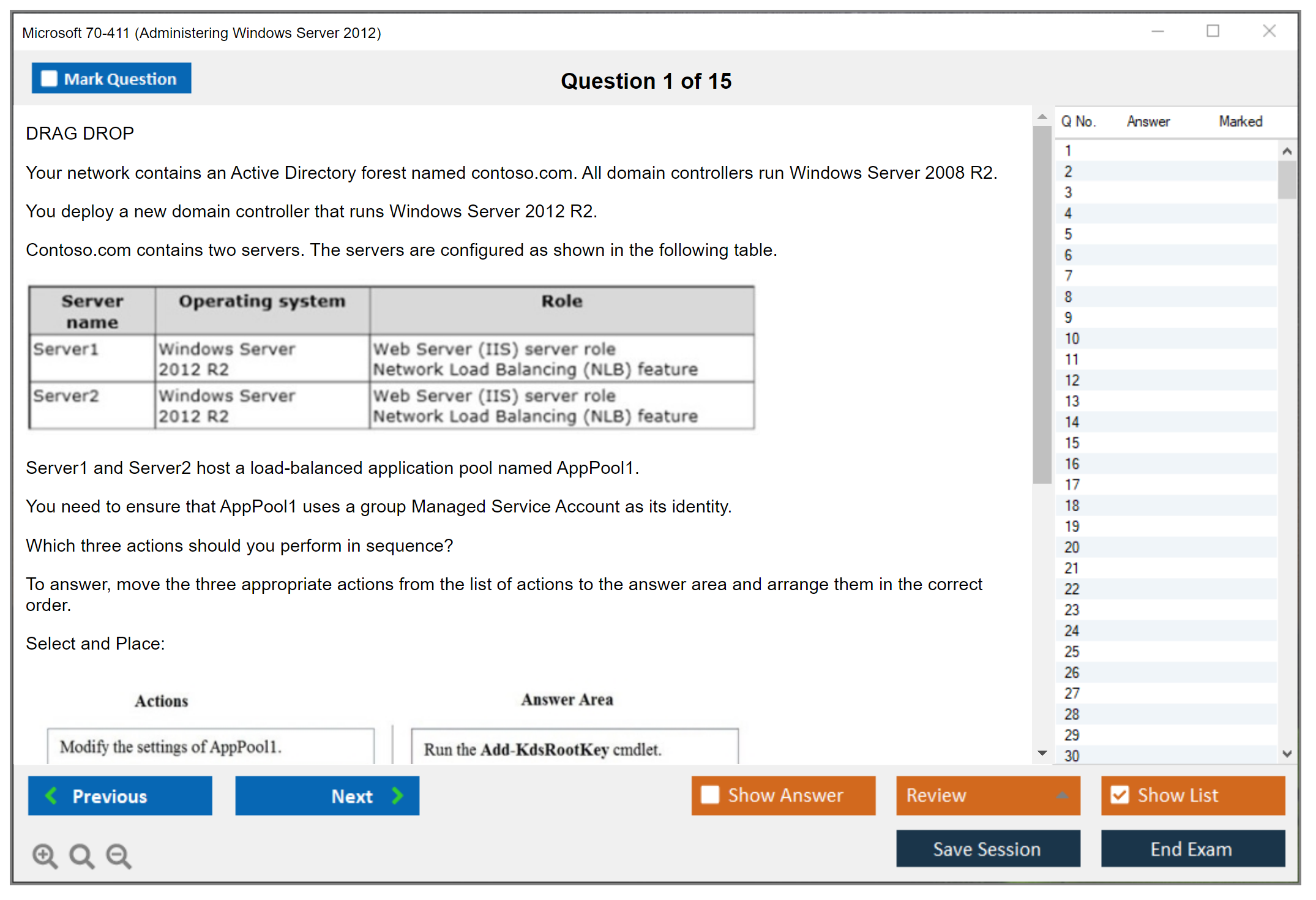Click the green right arrow on Next
The image size is (1316, 900).
(398, 795)
